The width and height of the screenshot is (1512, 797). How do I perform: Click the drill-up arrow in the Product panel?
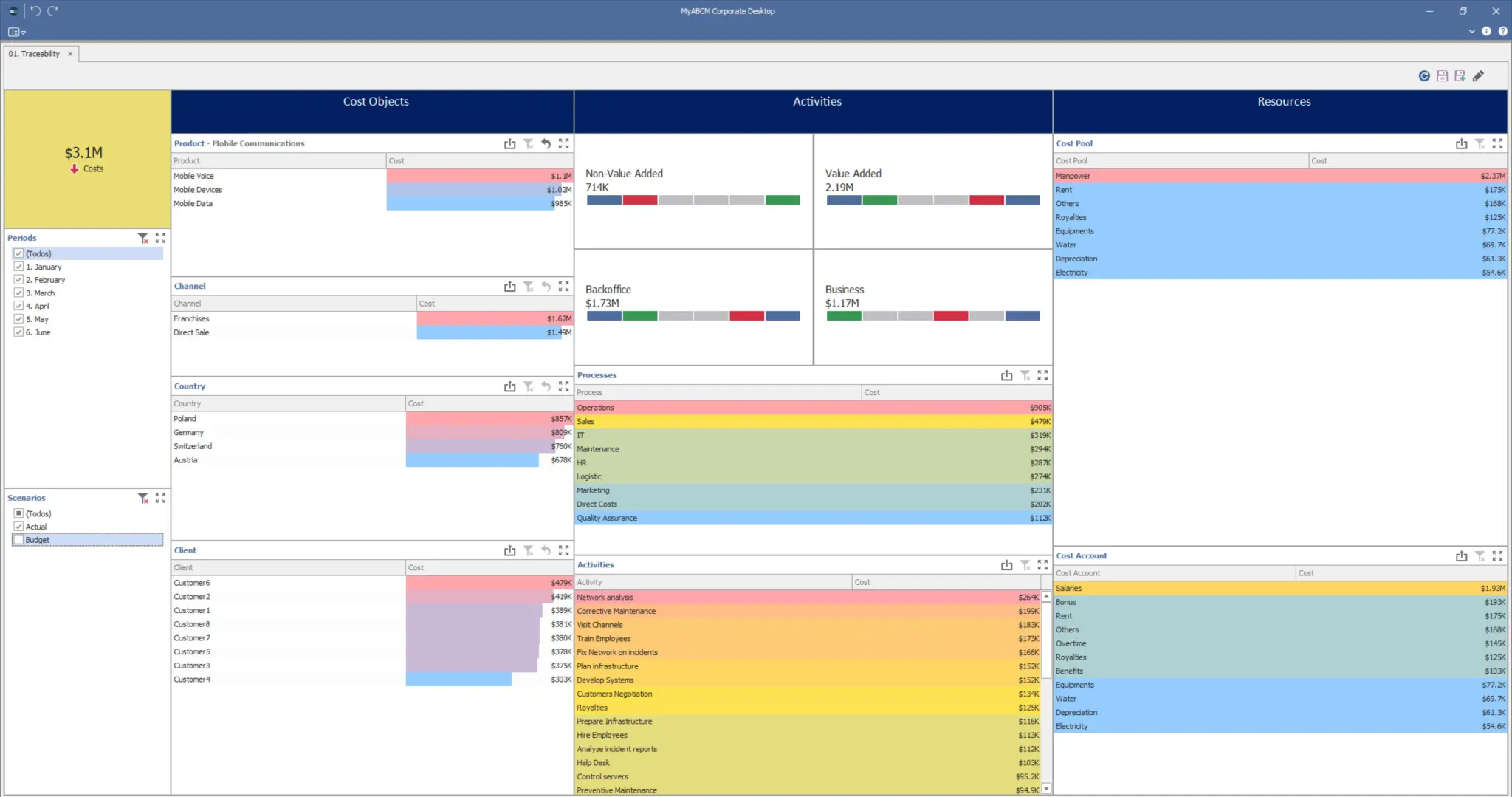click(x=546, y=144)
